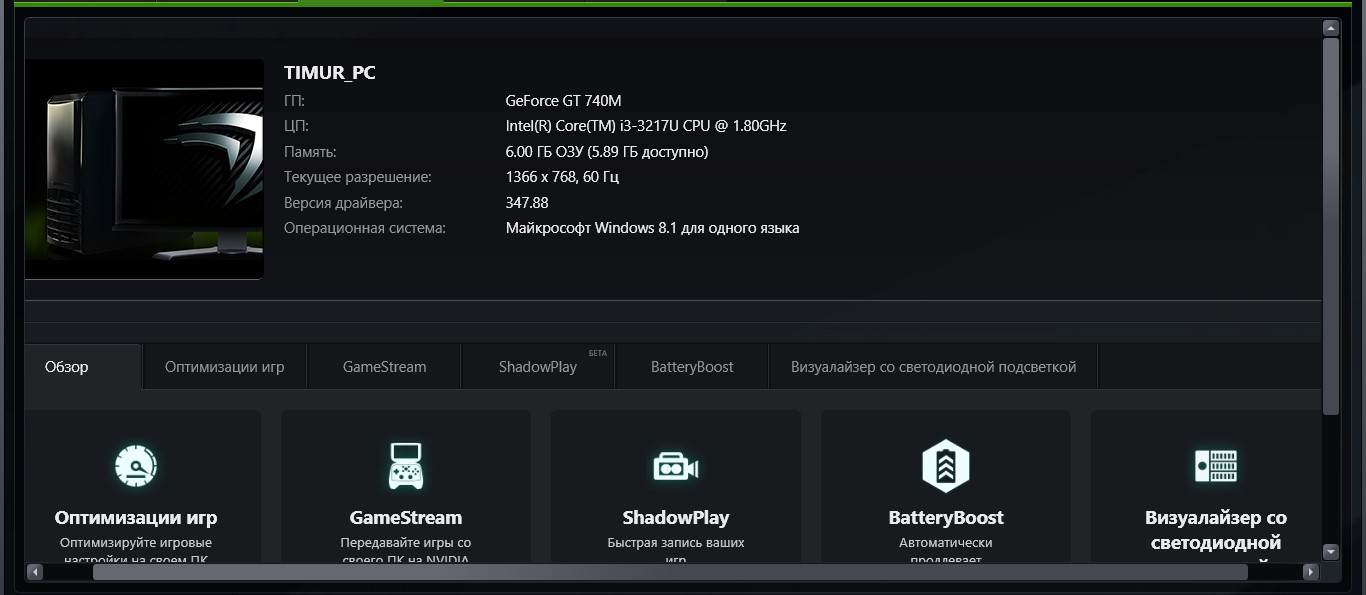Click the LED visualizer icon
Viewport: 1366px width, 595px height.
point(1216,466)
